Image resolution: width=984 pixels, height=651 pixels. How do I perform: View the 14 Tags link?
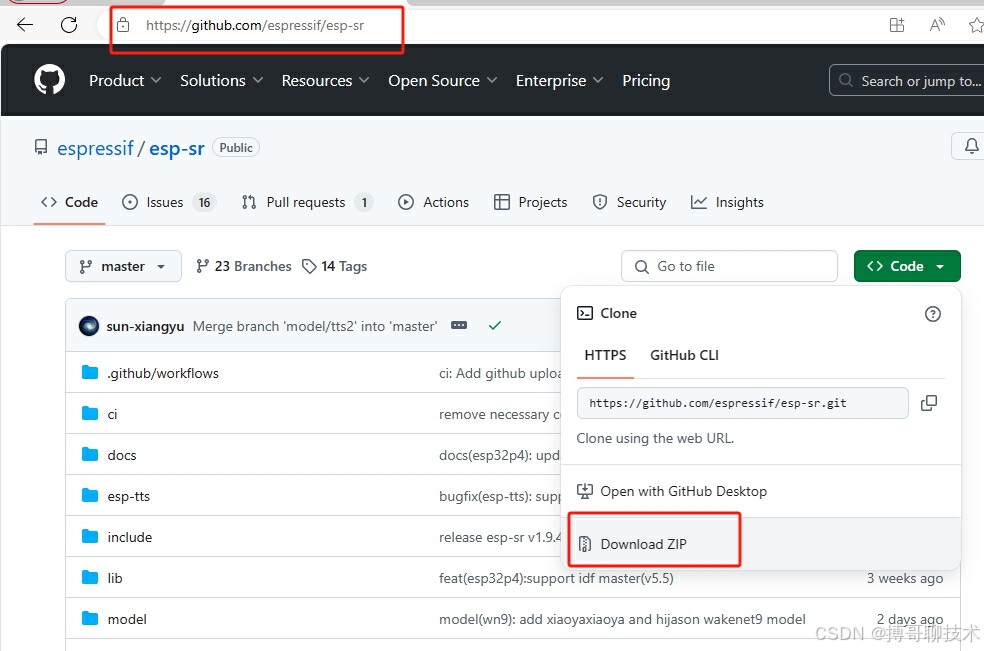334,266
